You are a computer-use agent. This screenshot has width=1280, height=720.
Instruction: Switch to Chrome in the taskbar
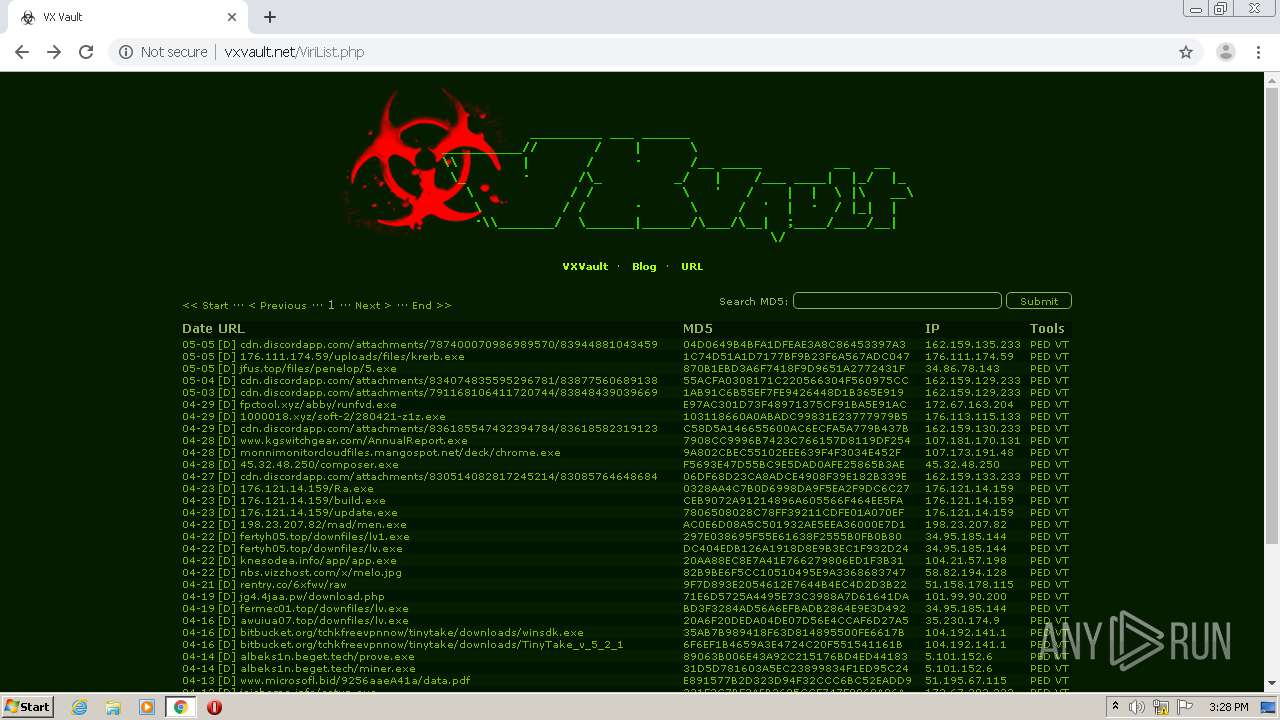[x=181, y=707]
